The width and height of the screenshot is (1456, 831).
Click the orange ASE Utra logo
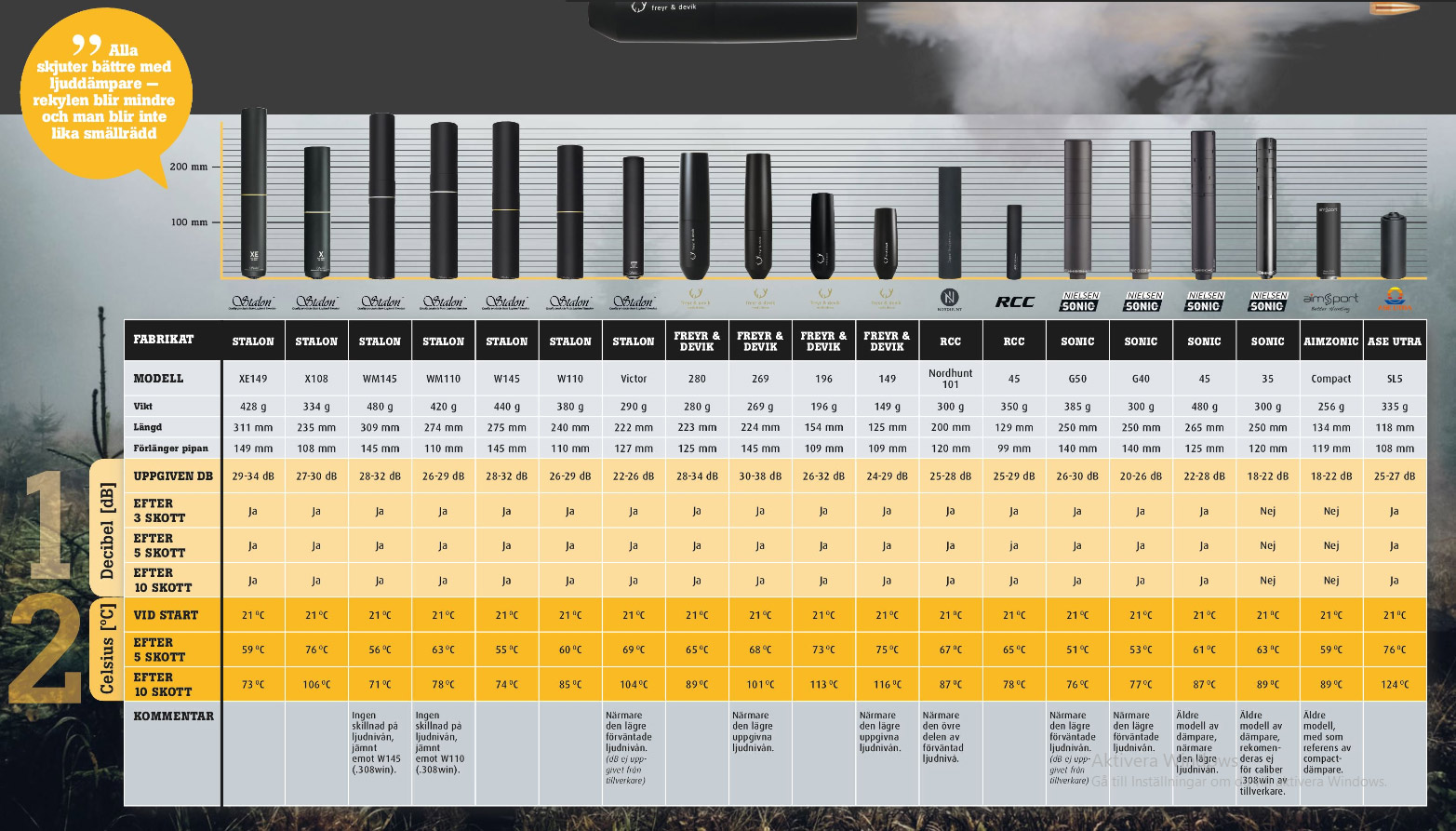click(1394, 299)
